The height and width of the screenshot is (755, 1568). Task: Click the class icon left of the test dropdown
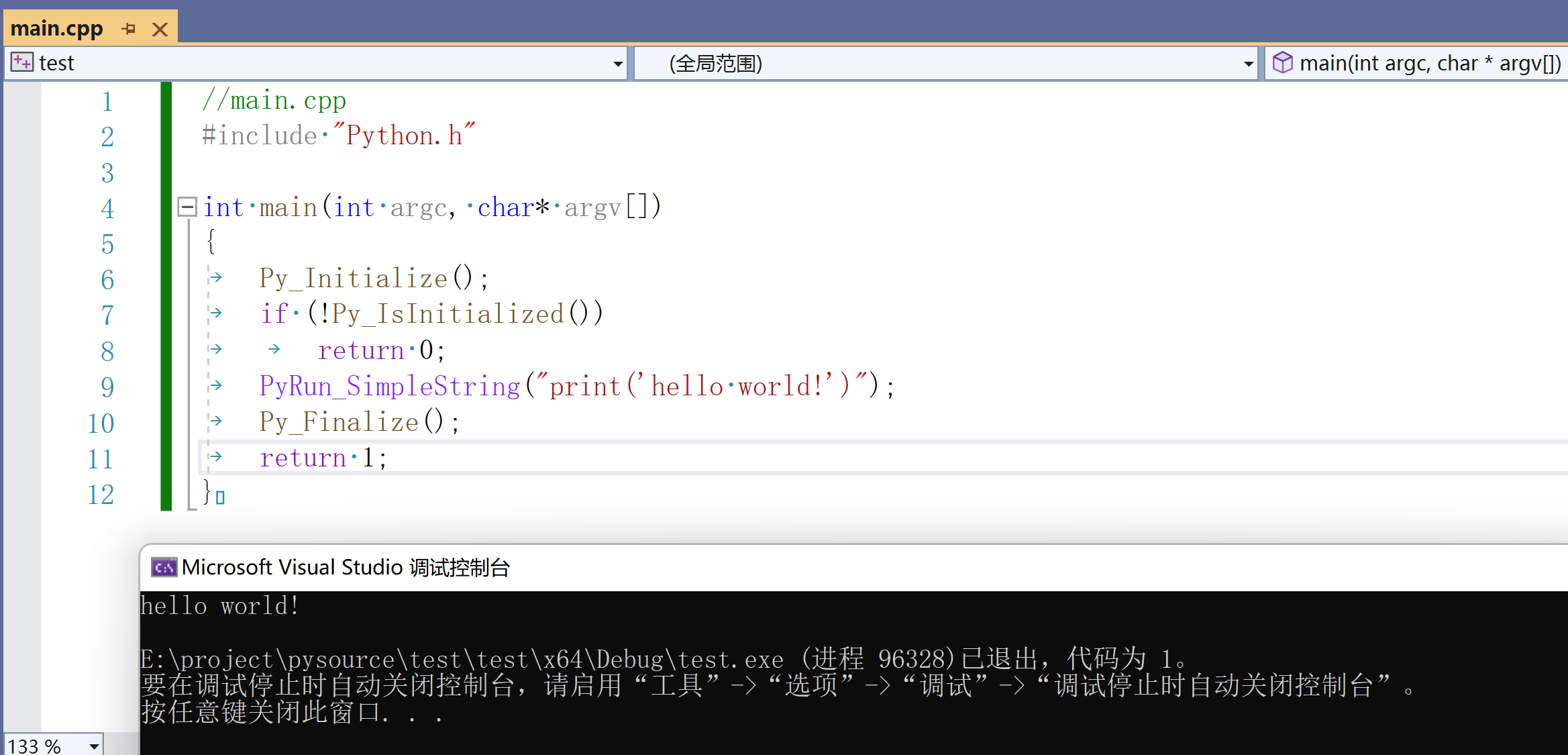[x=20, y=62]
